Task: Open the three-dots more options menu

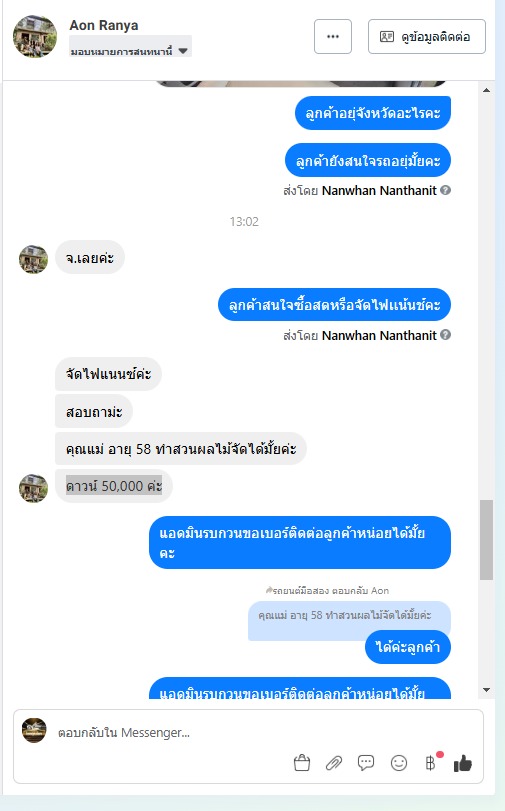Action: pos(333,36)
